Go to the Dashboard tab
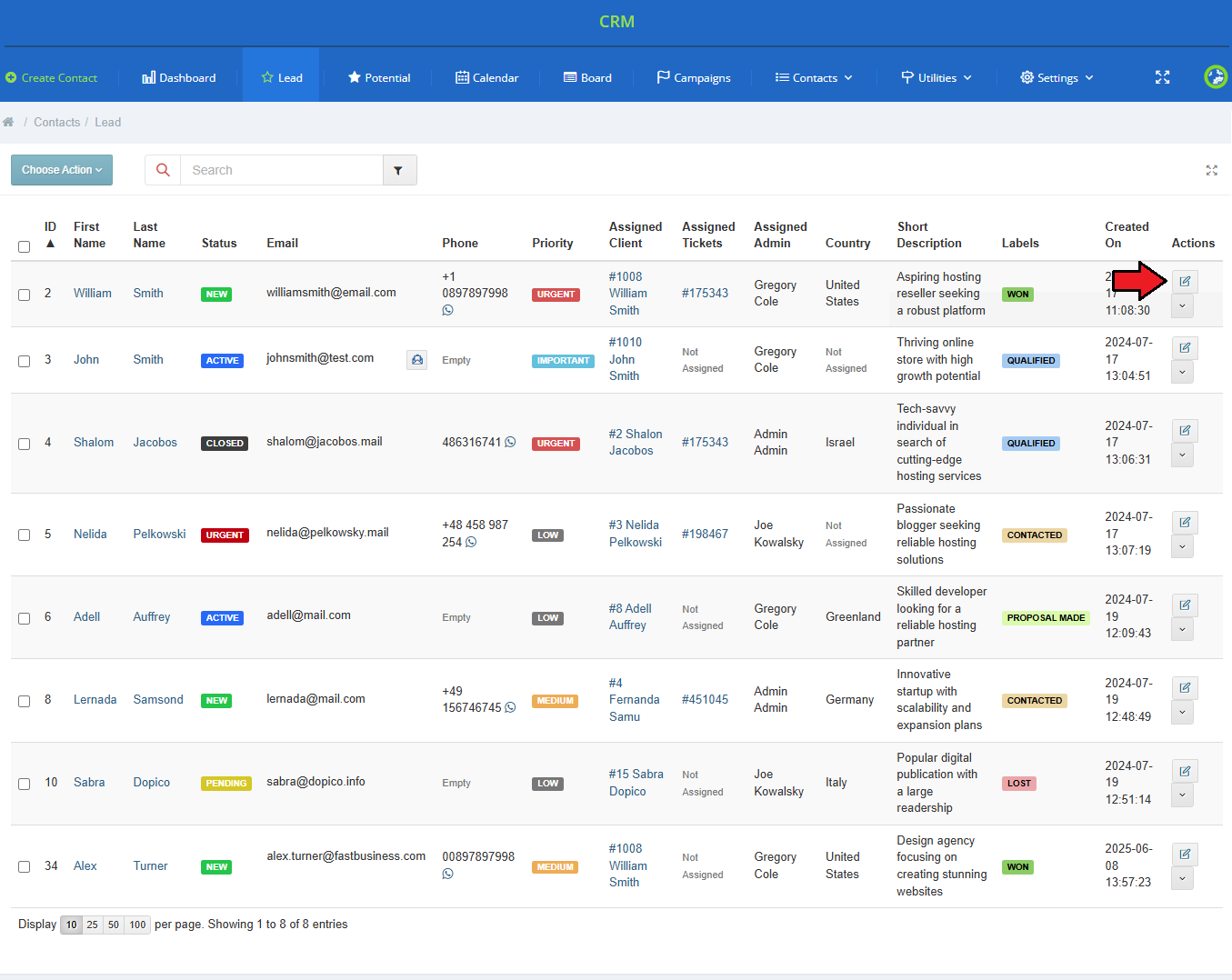1232x980 pixels. pos(179,77)
